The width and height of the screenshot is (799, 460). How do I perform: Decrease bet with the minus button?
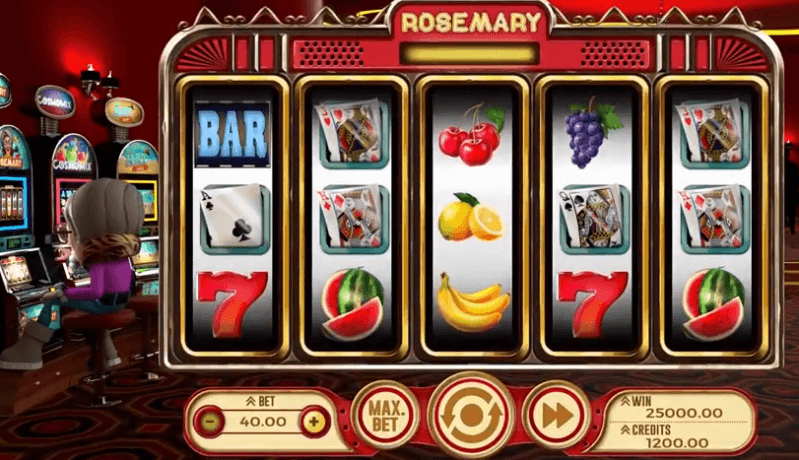[210, 421]
